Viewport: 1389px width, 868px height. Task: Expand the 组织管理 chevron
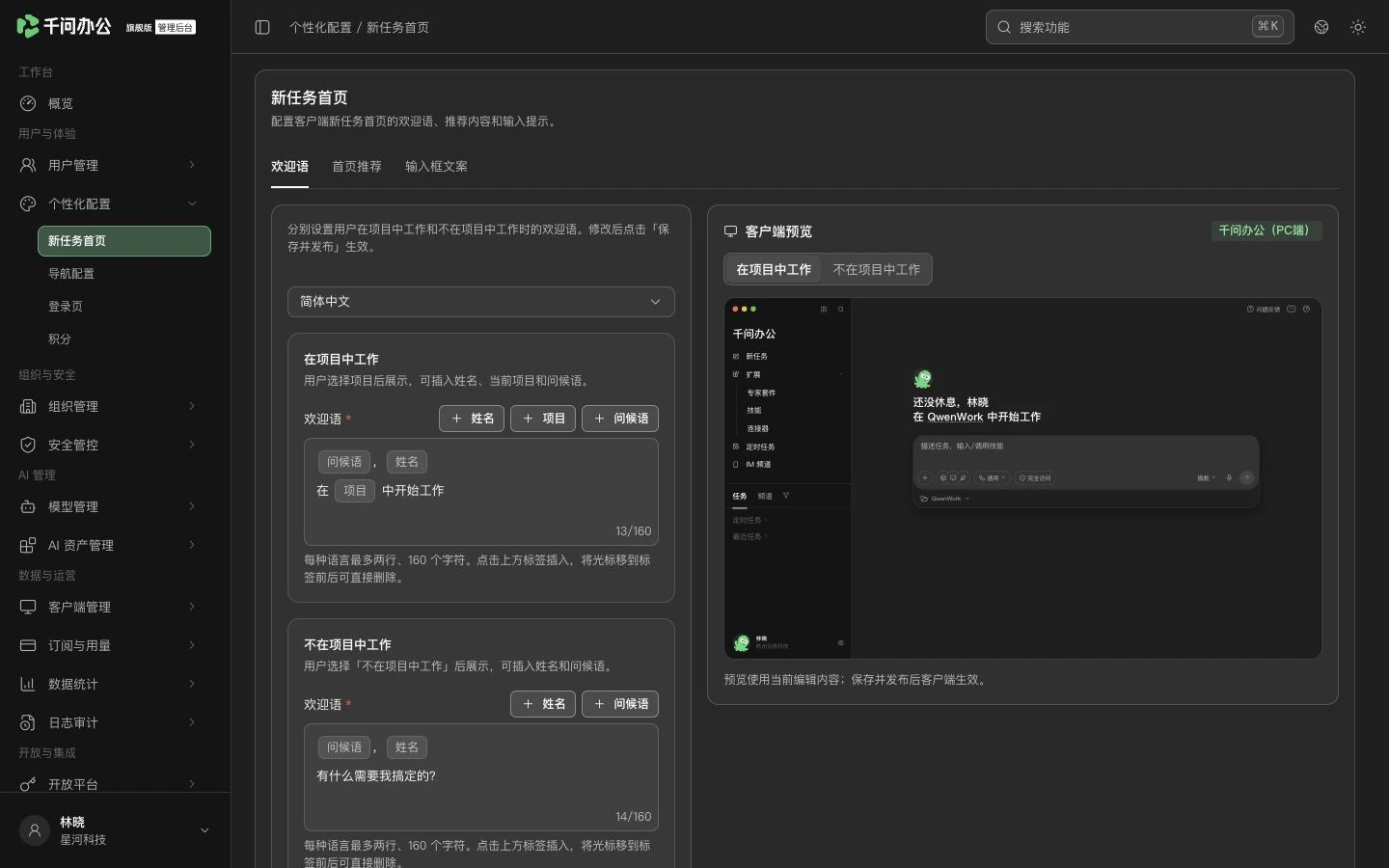(x=192, y=406)
